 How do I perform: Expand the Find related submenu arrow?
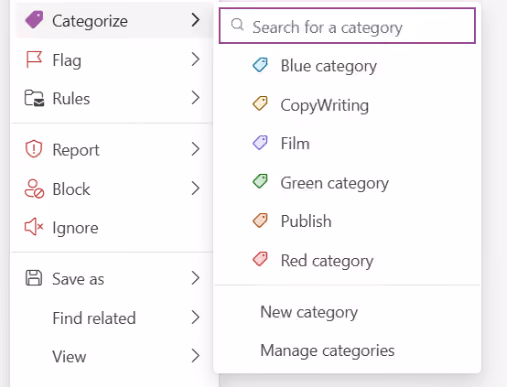(195, 317)
